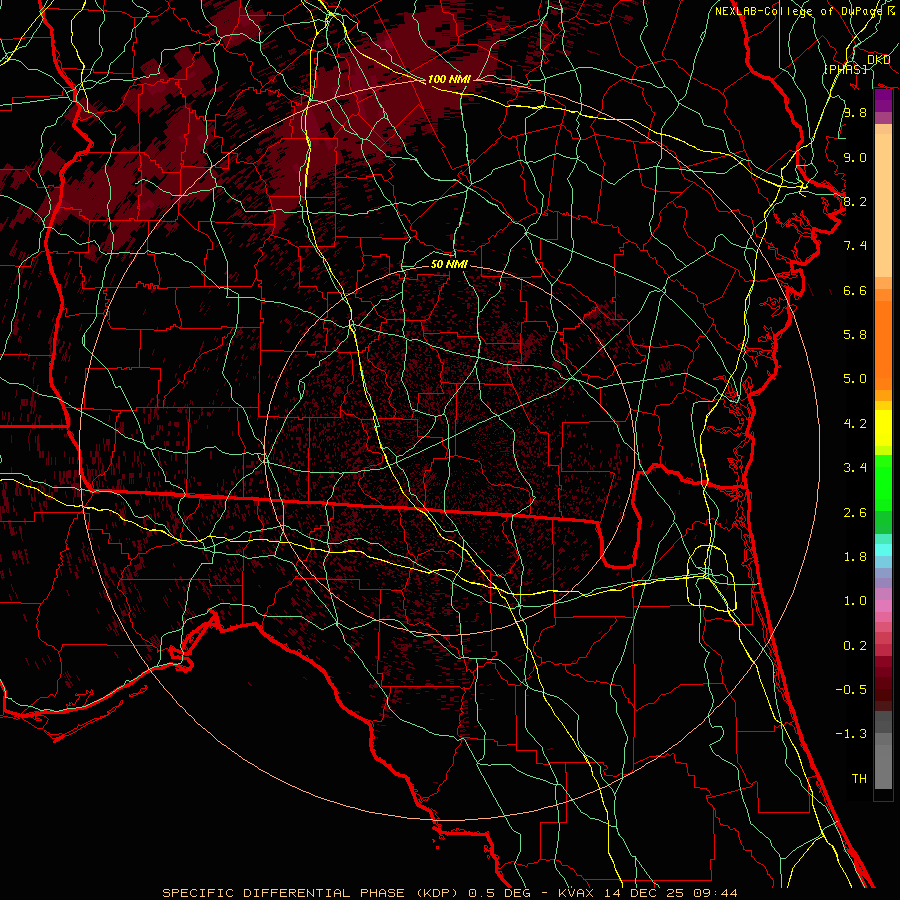Viewport: 900px width, 900px height.
Task: Click the 50 NMI range ring label
Action: [449, 264]
